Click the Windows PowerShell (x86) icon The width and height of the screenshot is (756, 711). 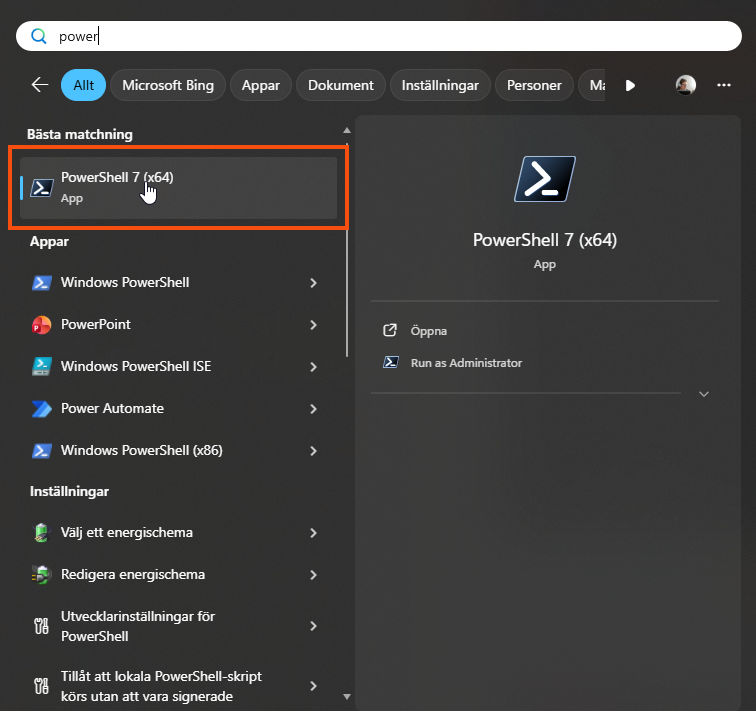click(x=41, y=451)
